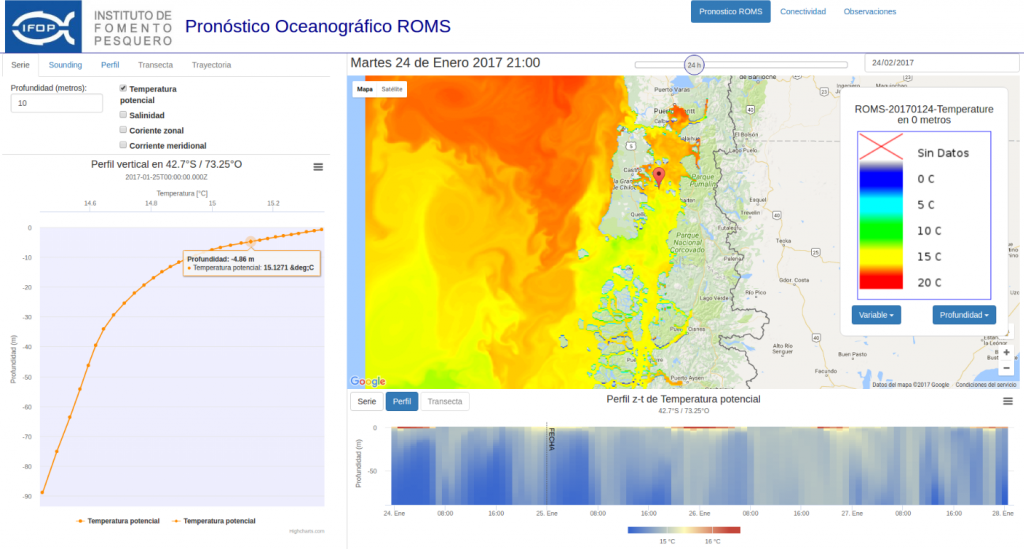1024x549 pixels.
Task: Zoom in on the map
Action: [x=1006, y=352]
